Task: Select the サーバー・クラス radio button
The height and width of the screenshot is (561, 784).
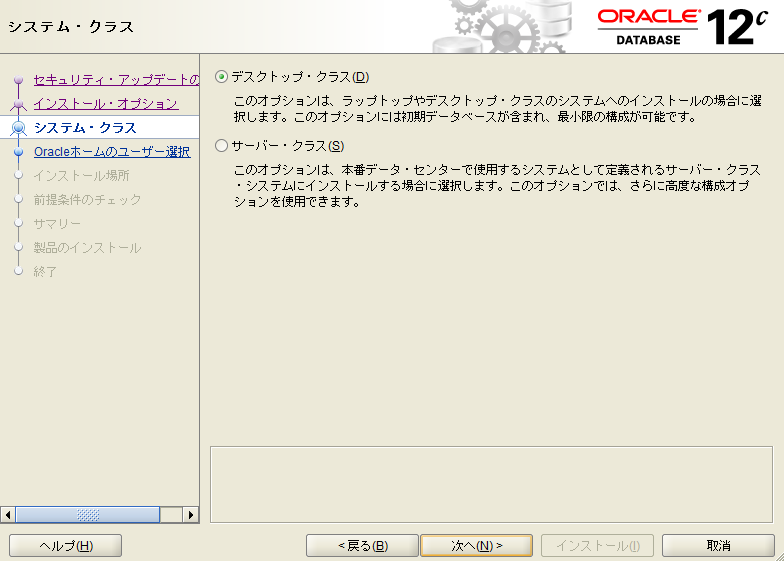Action: tap(222, 146)
